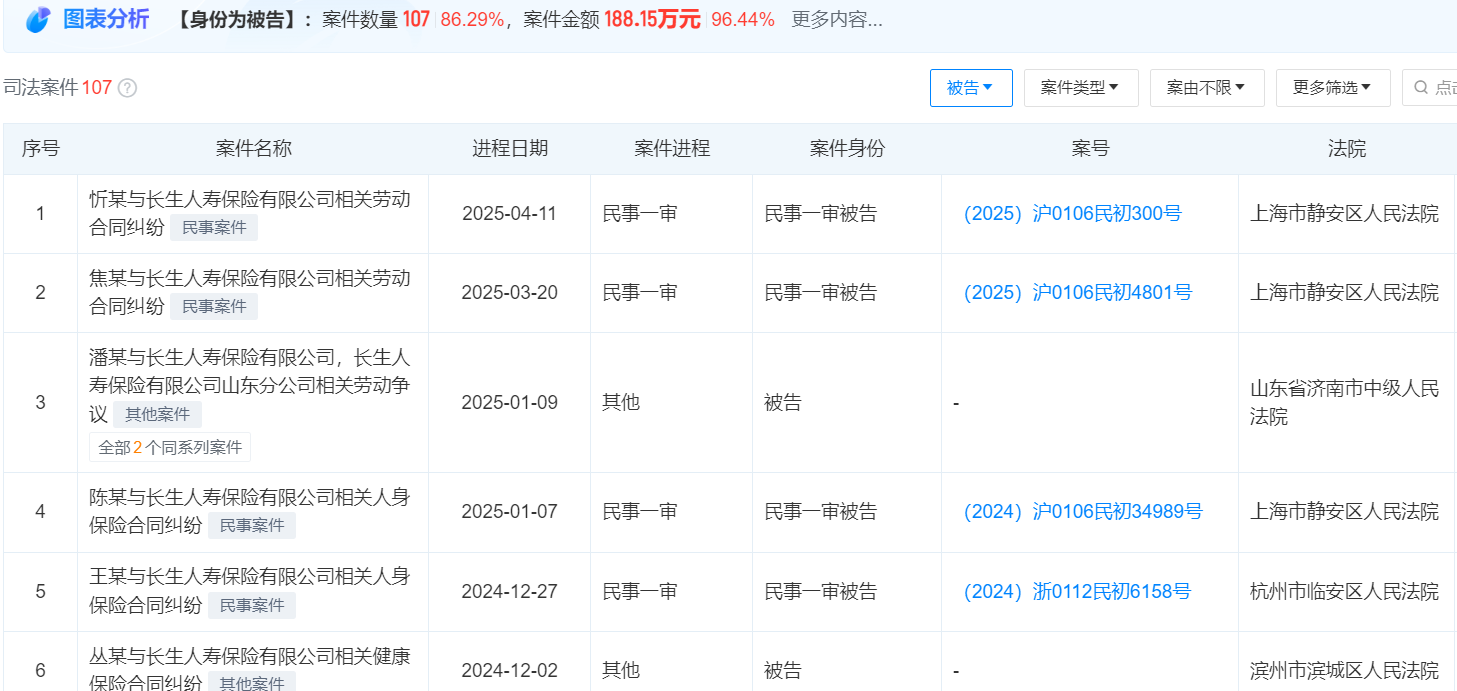Click the 法院 column header
This screenshot has width=1457, height=691.
click(x=1347, y=149)
